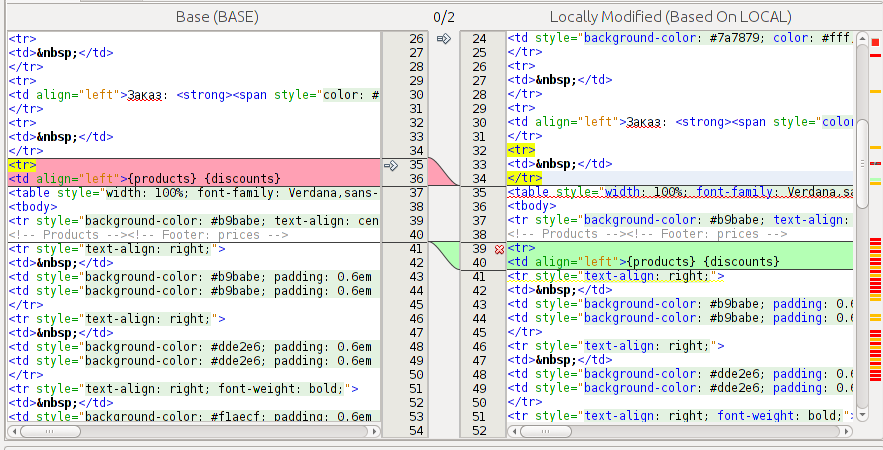Click the '0/2' difference counter

tap(444, 17)
